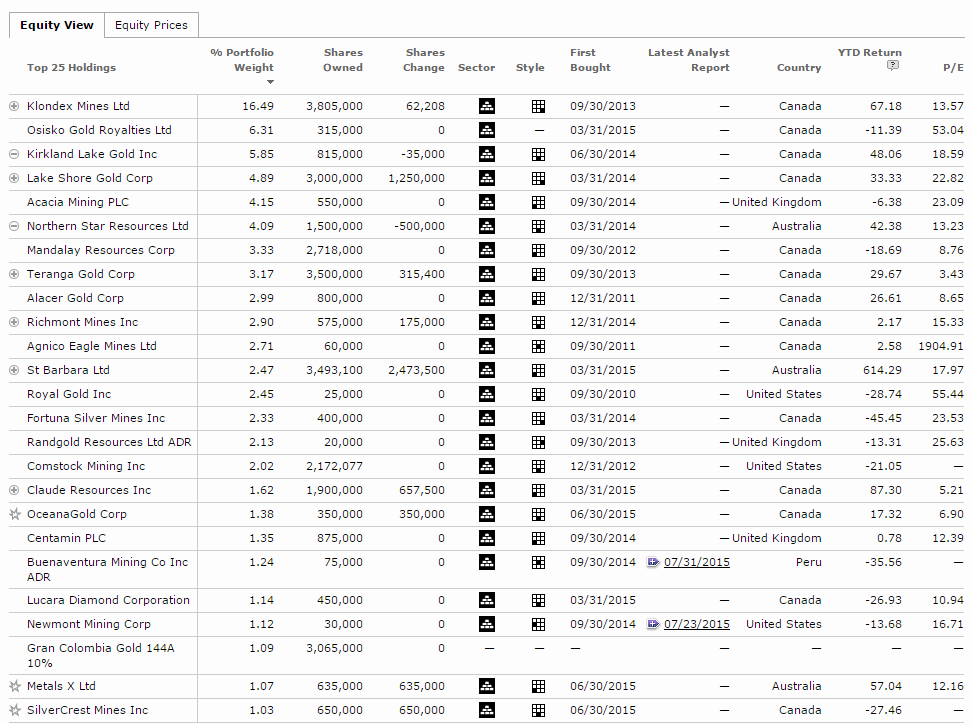Click the Acacia Mining PLC holding name
972x725 pixels.
[x=77, y=202]
